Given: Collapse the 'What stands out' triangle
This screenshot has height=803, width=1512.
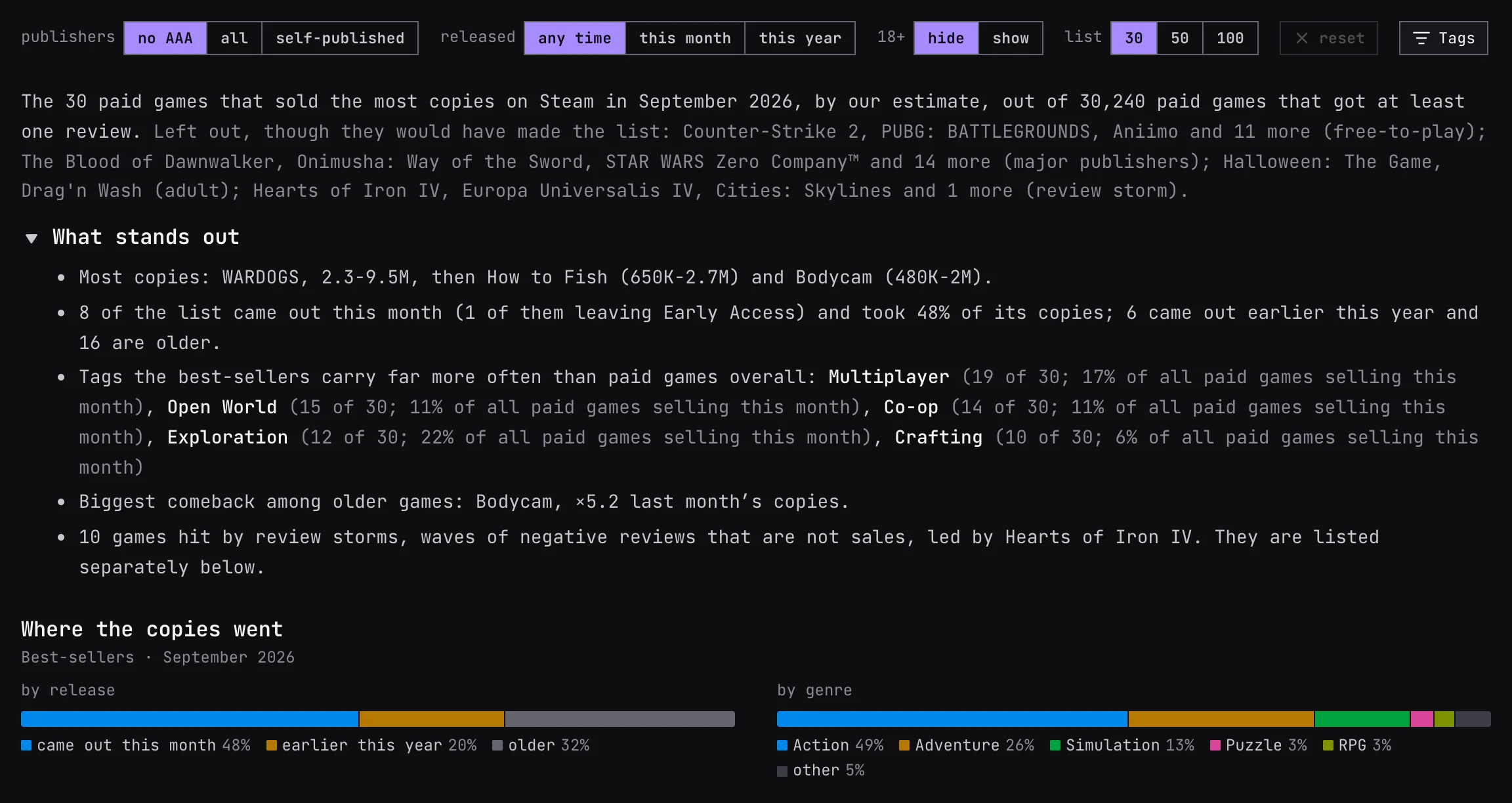Looking at the screenshot, I should [31, 238].
